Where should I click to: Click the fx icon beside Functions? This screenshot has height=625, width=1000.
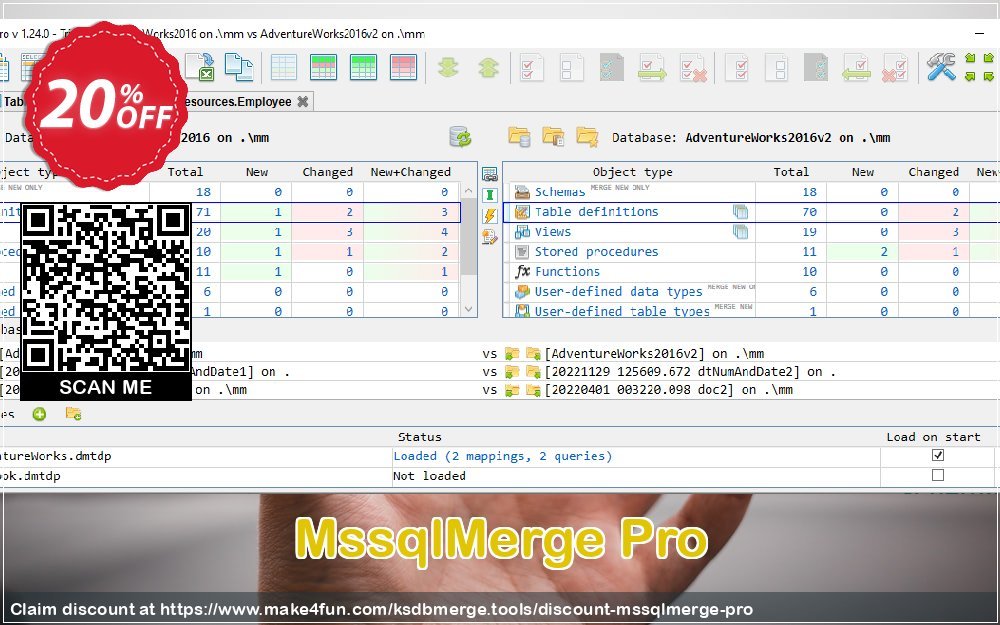coord(523,271)
